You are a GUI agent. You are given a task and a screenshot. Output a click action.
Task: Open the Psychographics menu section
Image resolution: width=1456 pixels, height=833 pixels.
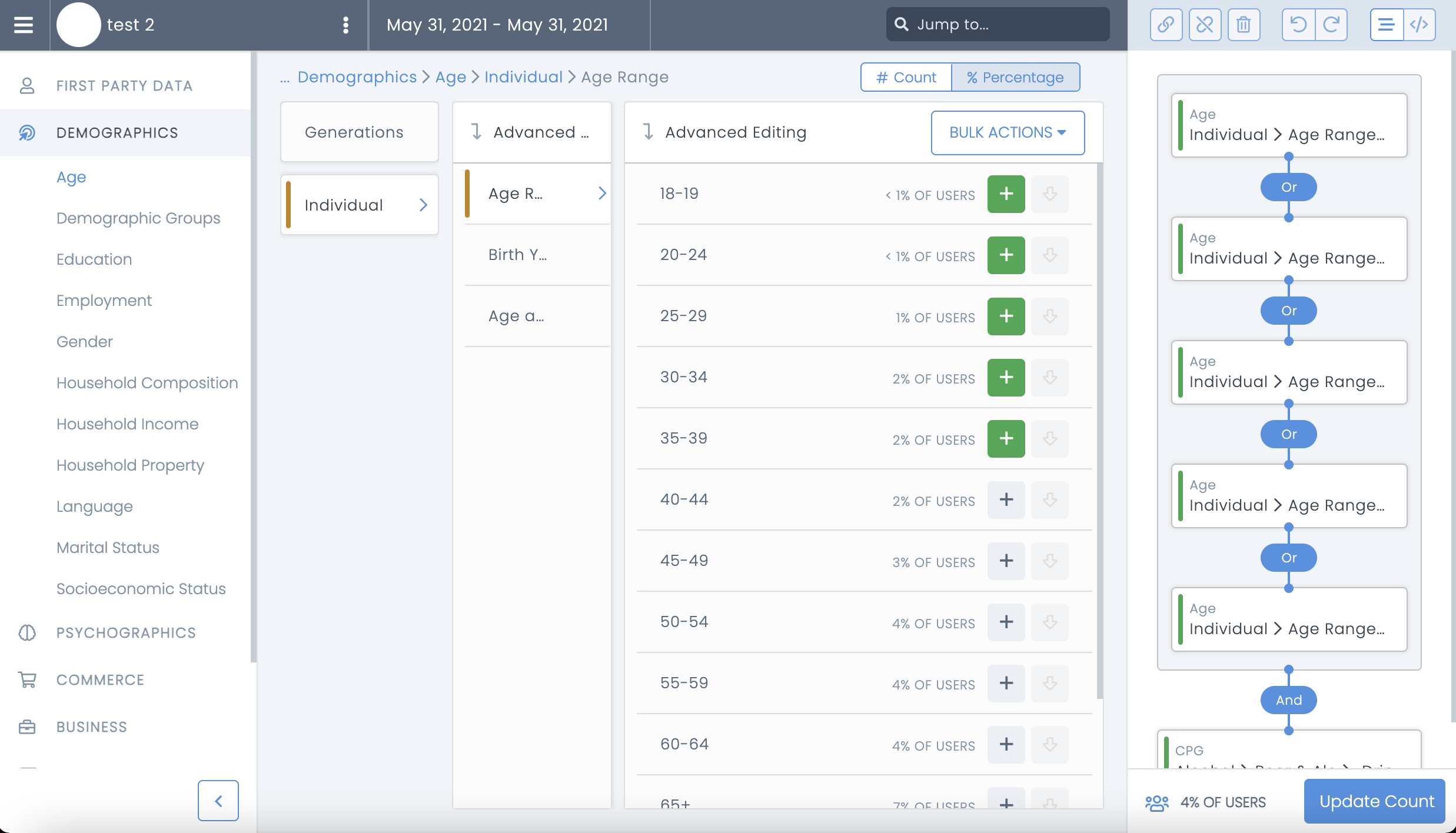(126, 632)
